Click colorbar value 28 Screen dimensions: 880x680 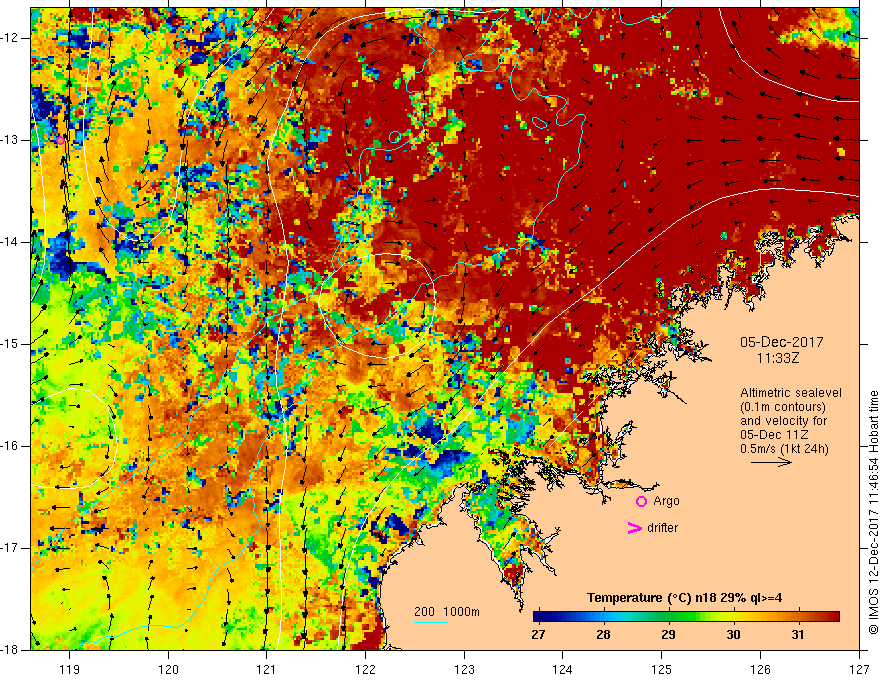603,635
